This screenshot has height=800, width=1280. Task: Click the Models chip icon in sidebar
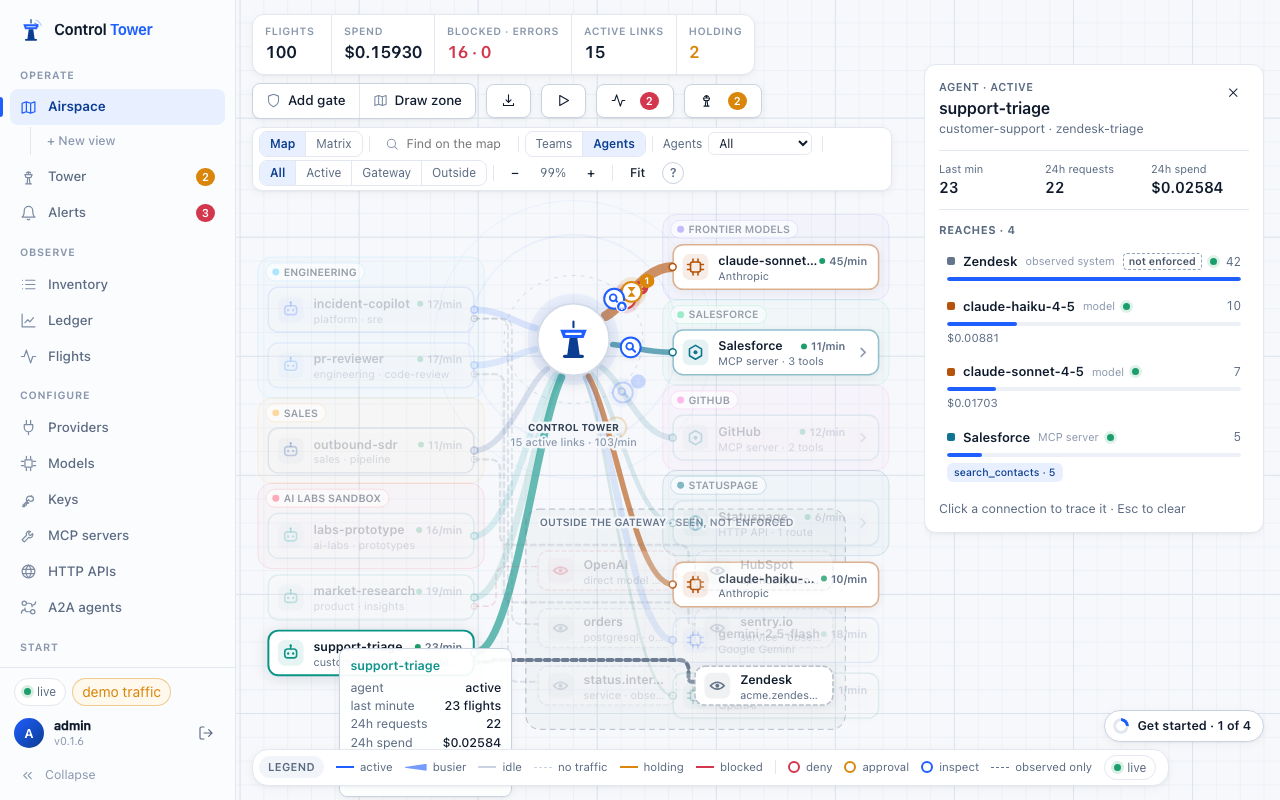(29, 464)
